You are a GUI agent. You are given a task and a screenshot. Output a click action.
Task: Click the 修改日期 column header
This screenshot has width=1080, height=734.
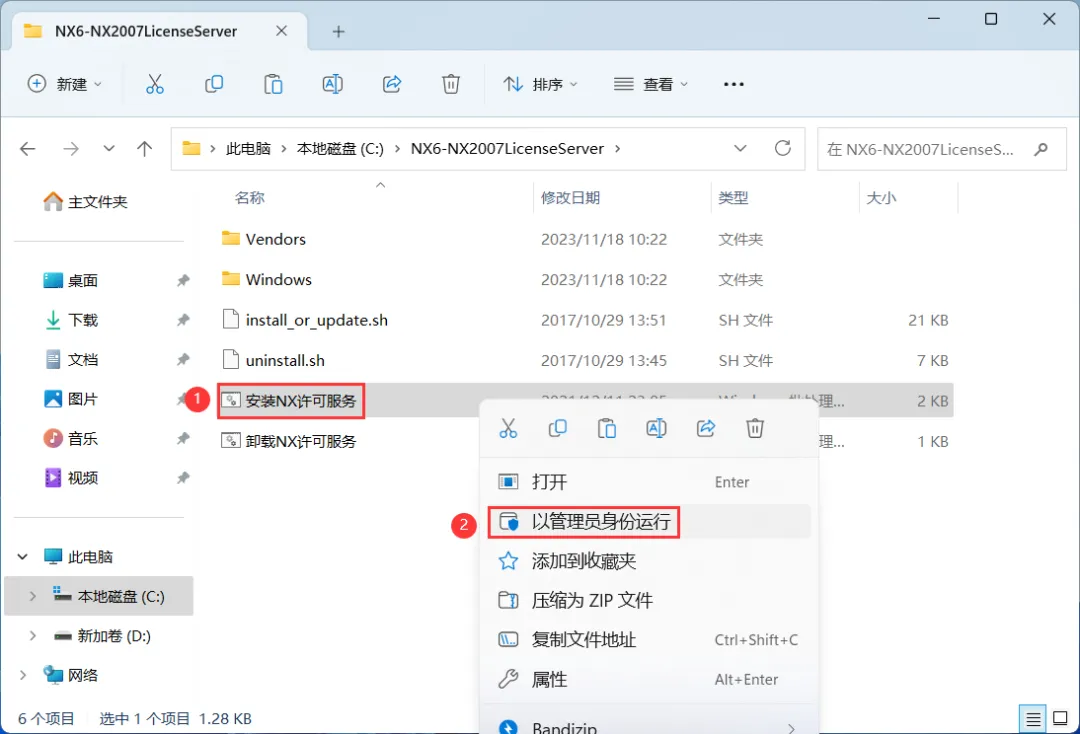[570, 198]
